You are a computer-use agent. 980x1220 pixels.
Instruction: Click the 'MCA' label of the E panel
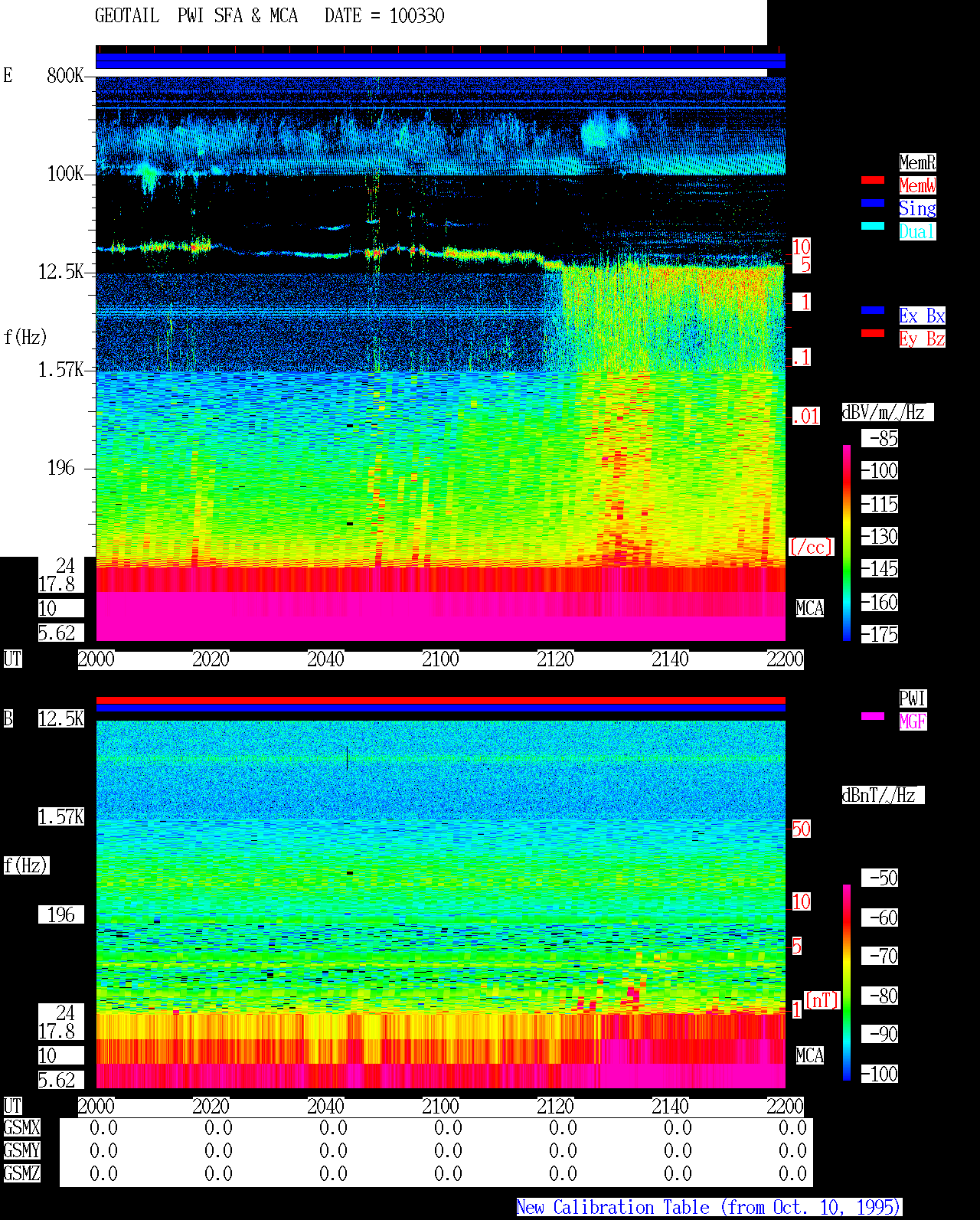[x=810, y=609]
